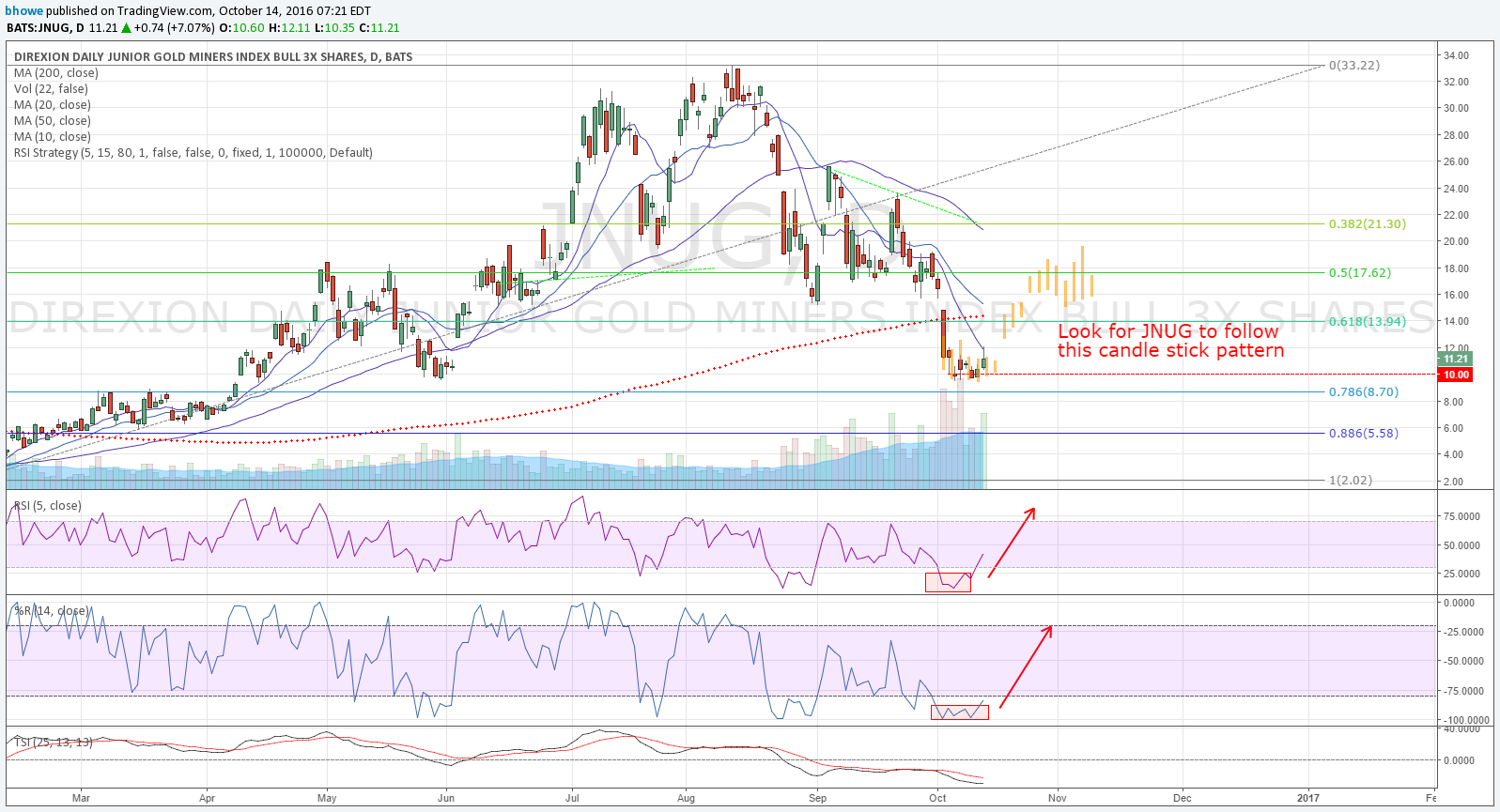This screenshot has height=812, width=1500.
Task: Open the bhowe author profile link
Action: coord(24,11)
